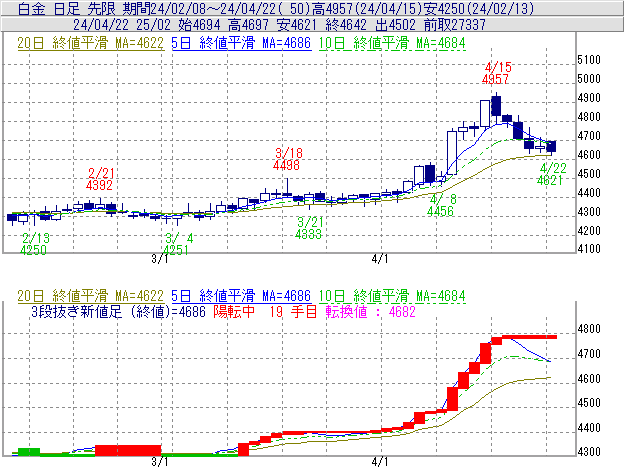Click the 4/22 4621 low annotation
This screenshot has height=475, width=624.
tap(551, 174)
